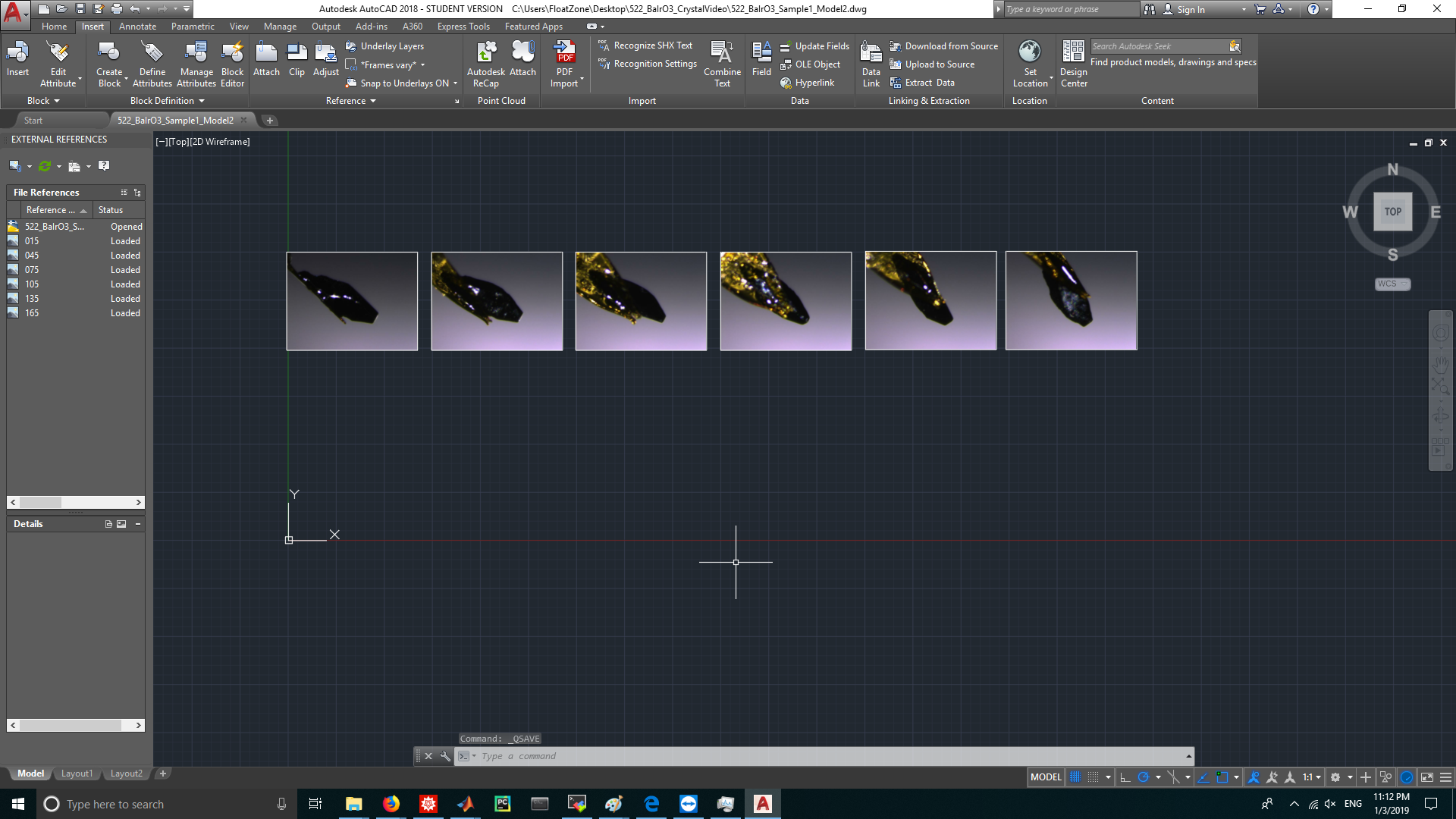This screenshot has width=1456, height=819.
Task: Click Update Fields
Action: pos(814,46)
